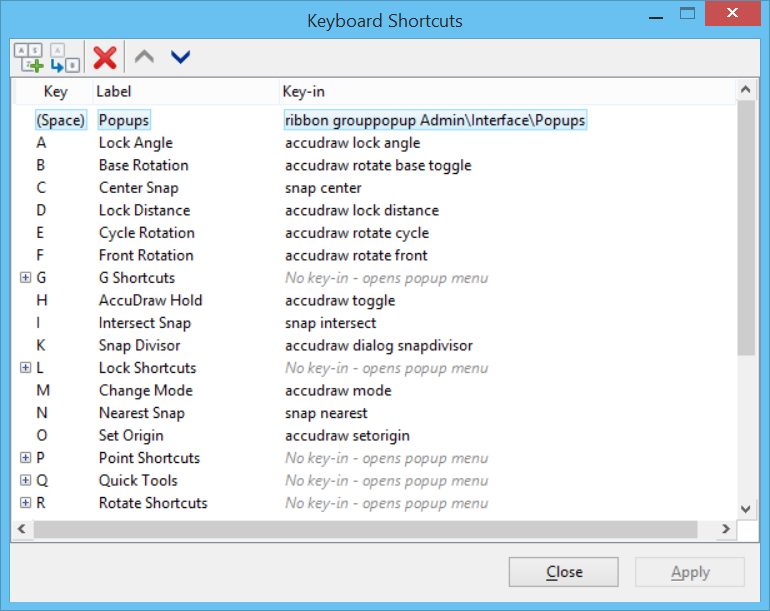Click the Add Child Shortcut icon
770x611 pixels.
click(65, 58)
